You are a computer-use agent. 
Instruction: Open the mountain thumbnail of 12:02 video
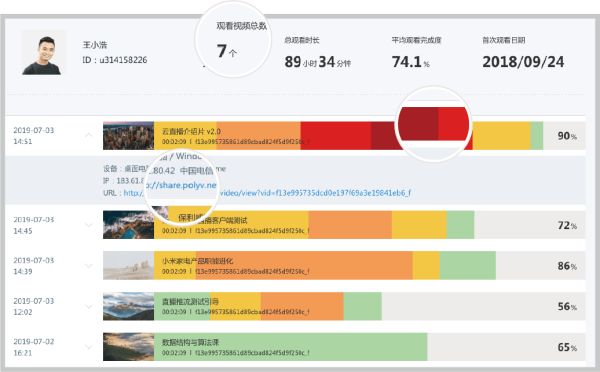pos(128,306)
